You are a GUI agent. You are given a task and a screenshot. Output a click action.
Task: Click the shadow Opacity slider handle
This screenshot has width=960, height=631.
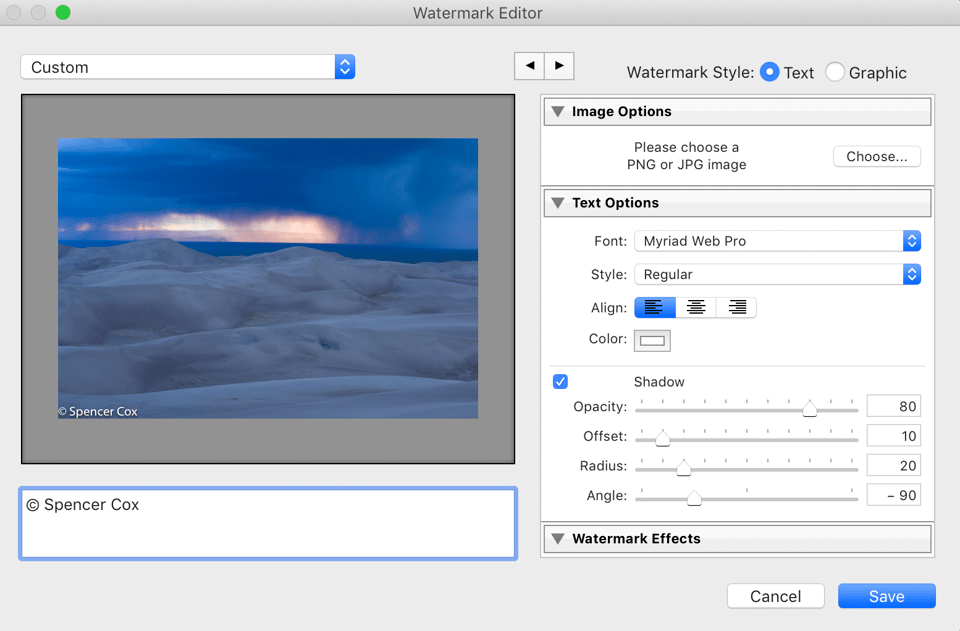(809, 409)
